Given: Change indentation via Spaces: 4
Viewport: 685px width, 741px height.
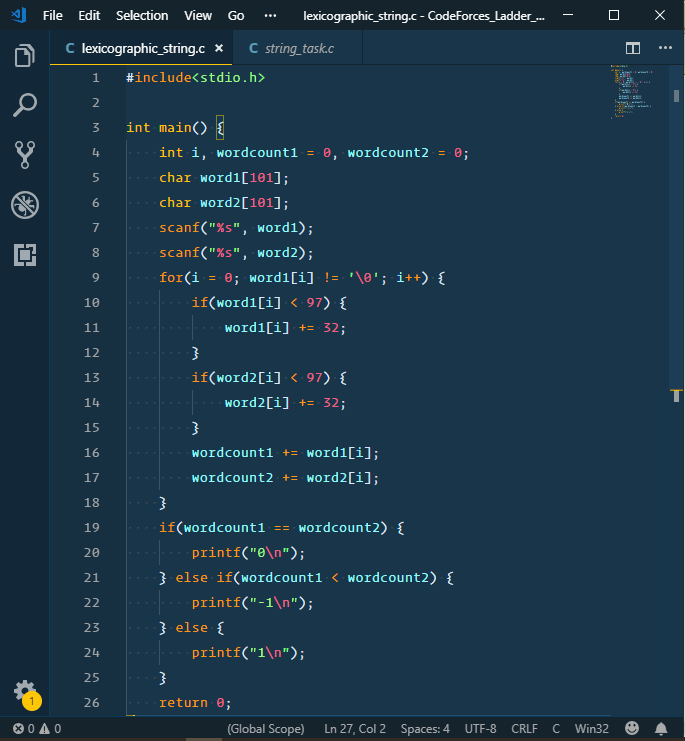Looking at the screenshot, I should [x=426, y=729].
